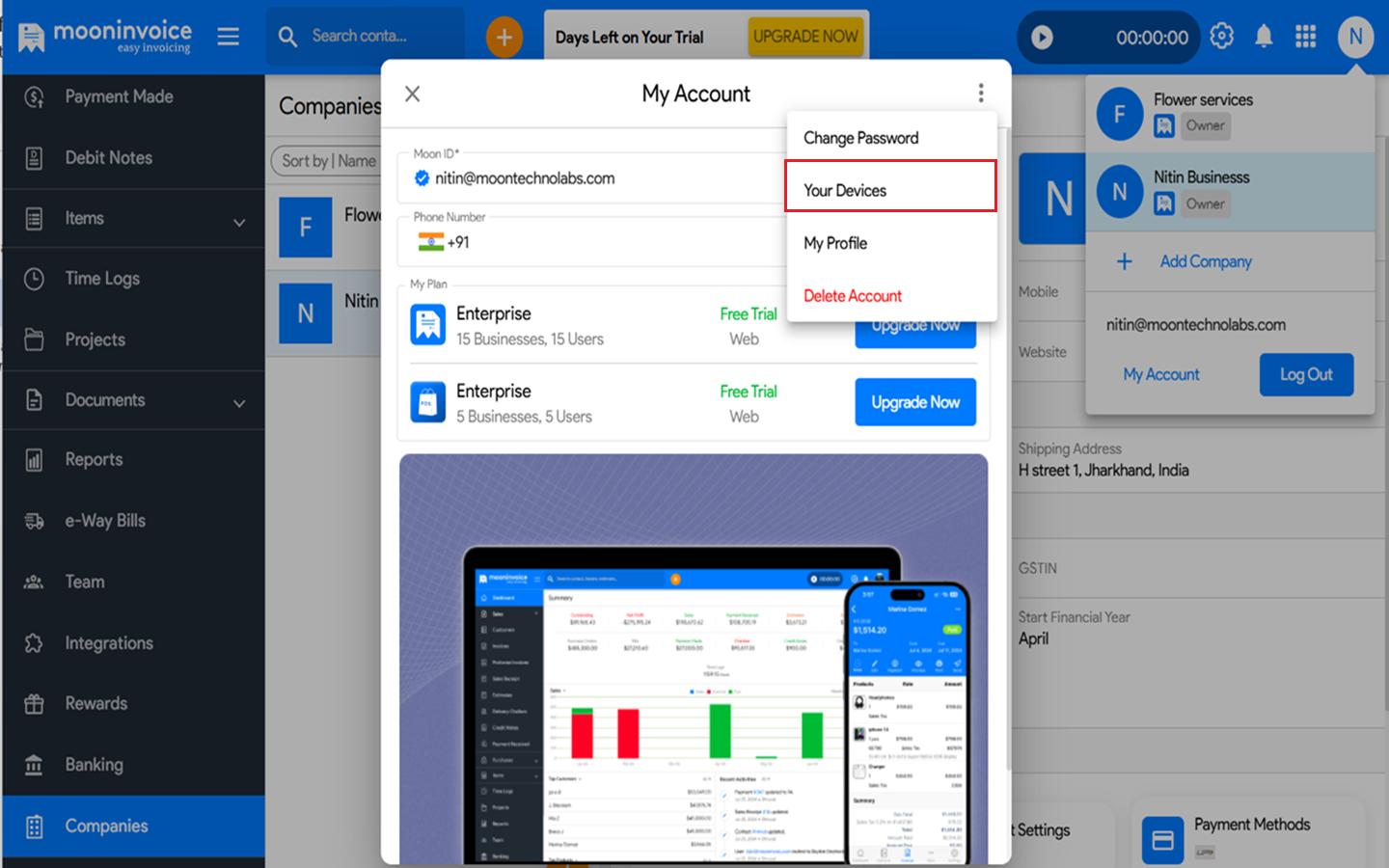Select the Enterprise 15 Businesses plan icon
This screenshot has width=1389, height=868.
click(x=427, y=325)
